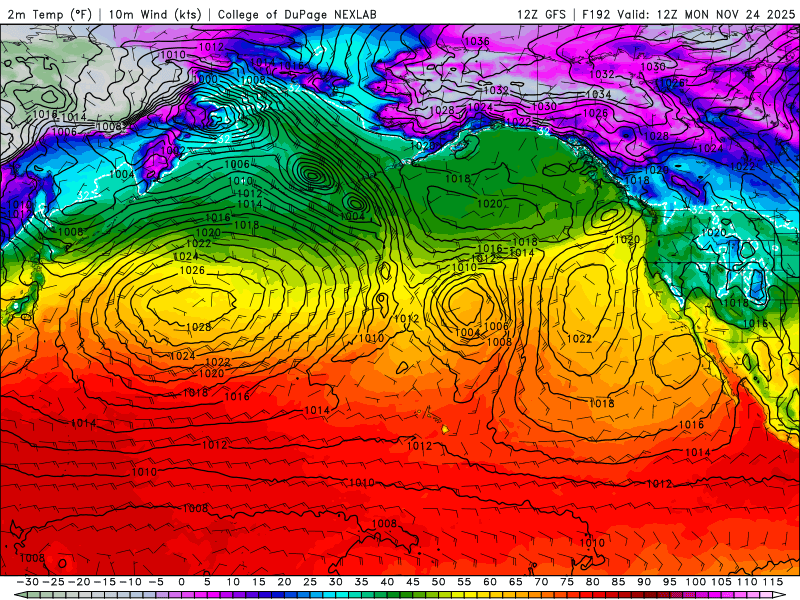
Task: Click 30 on the temperature scale
Action: (335, 582)
